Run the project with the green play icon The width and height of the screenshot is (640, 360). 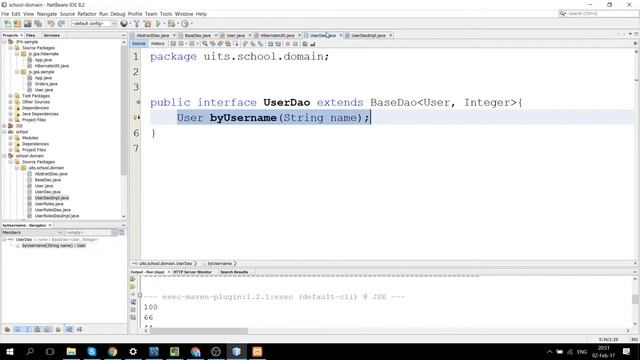158,24
